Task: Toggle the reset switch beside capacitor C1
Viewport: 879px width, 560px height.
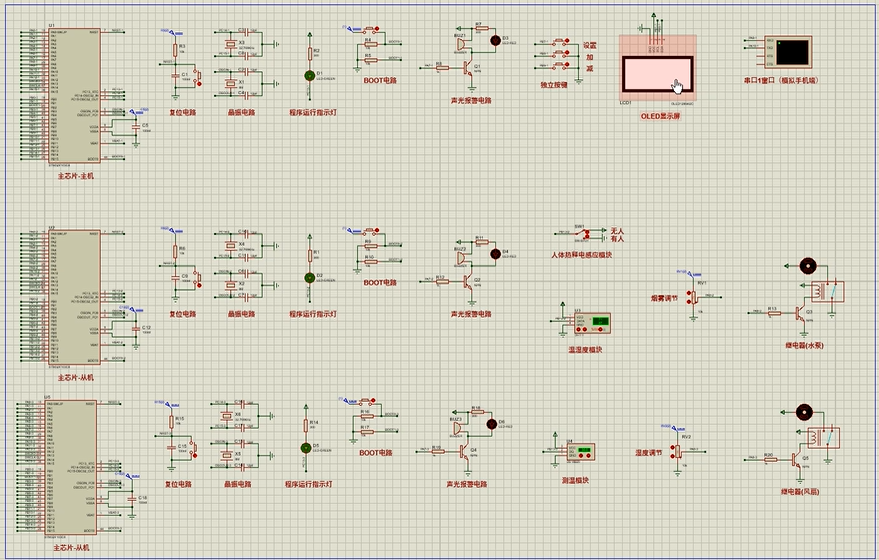Action: click(196, 76)
